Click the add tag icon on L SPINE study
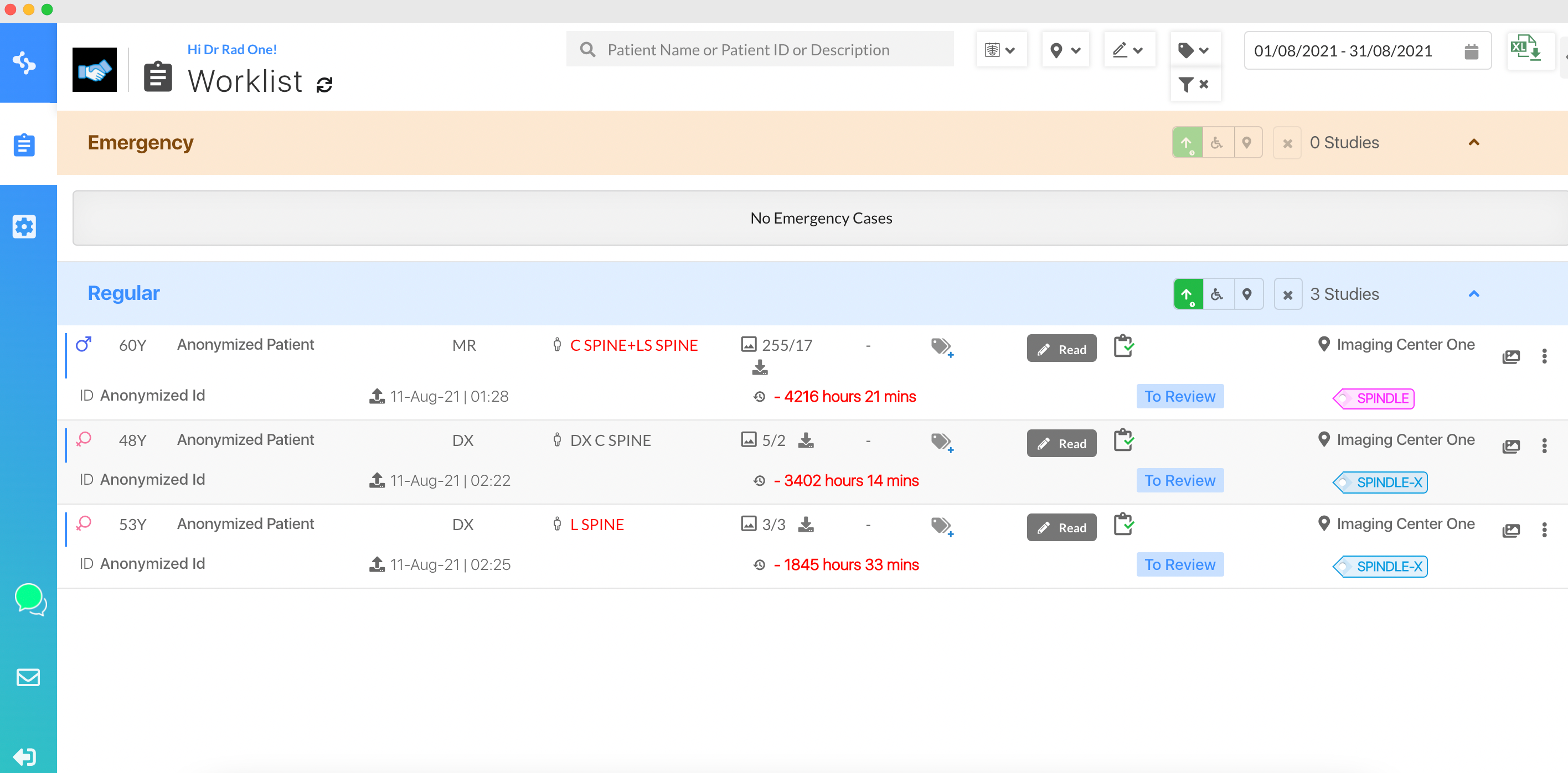 coord(942,527)
